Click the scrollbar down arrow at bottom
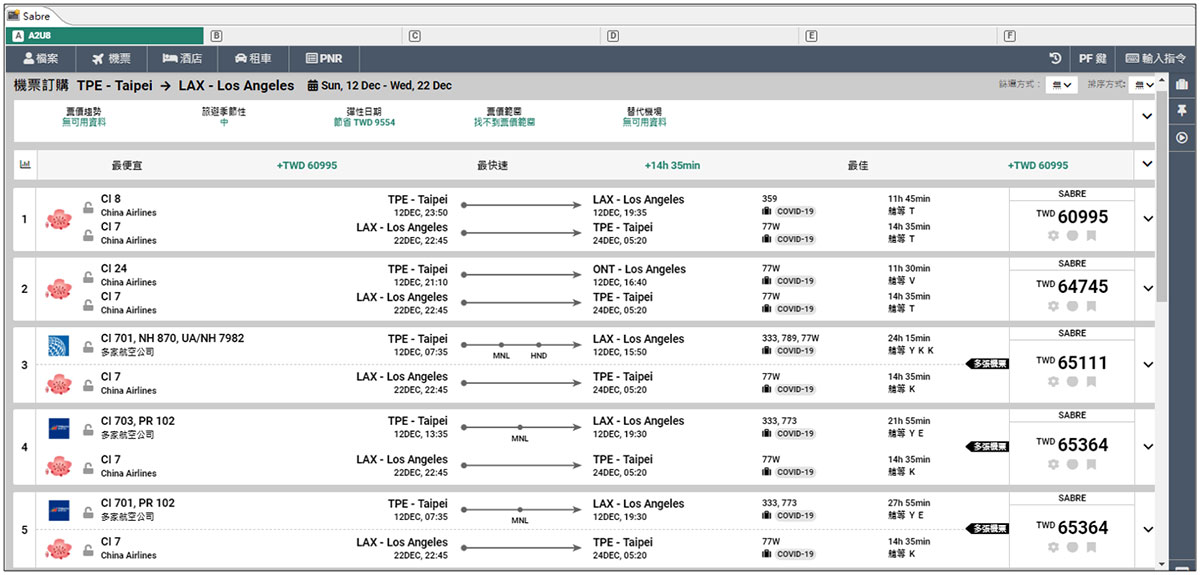Viewport: 1200px width, 575px height. [x=1160, y=564]
